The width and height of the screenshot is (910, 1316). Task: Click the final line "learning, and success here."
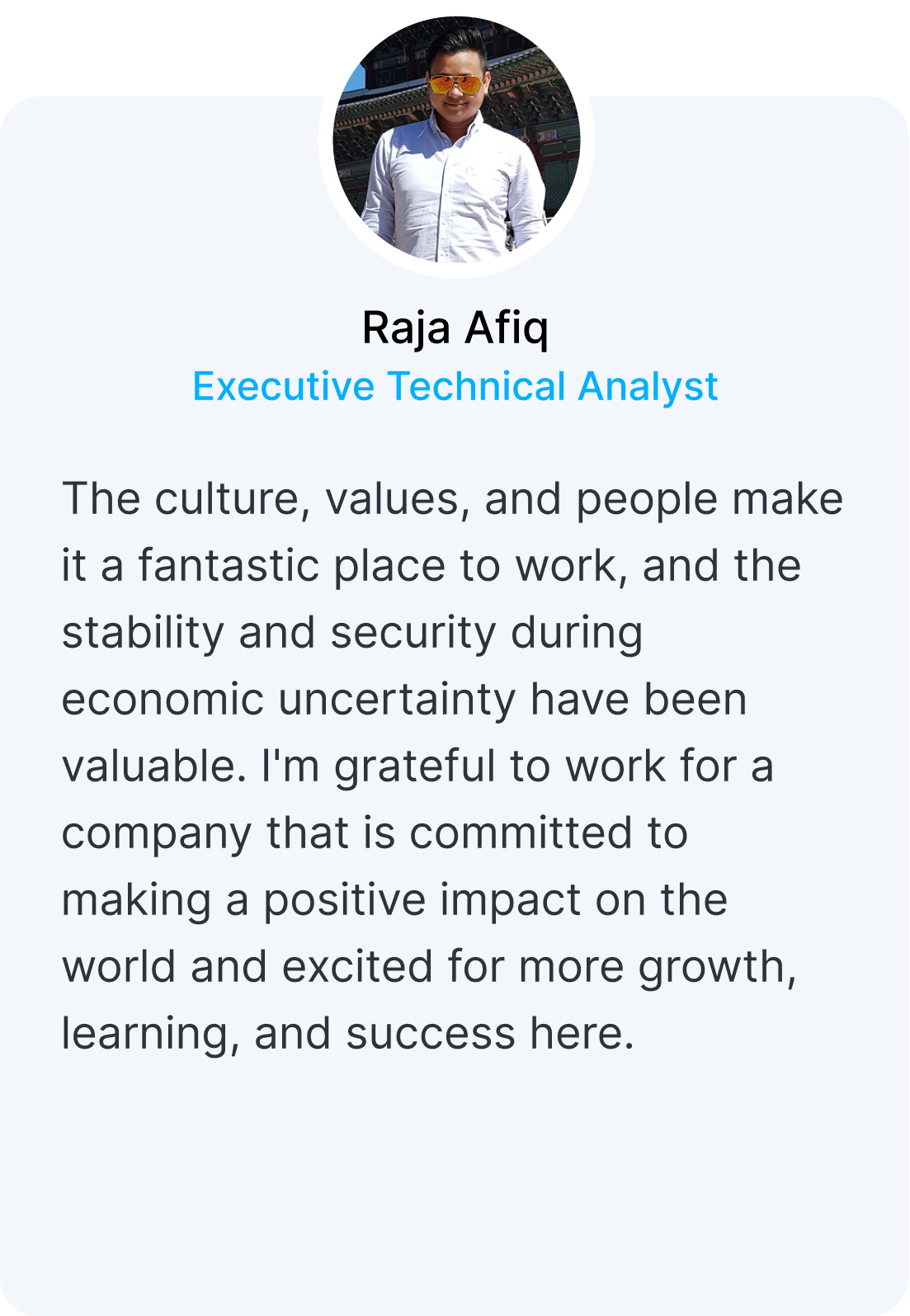[349, 1035]
